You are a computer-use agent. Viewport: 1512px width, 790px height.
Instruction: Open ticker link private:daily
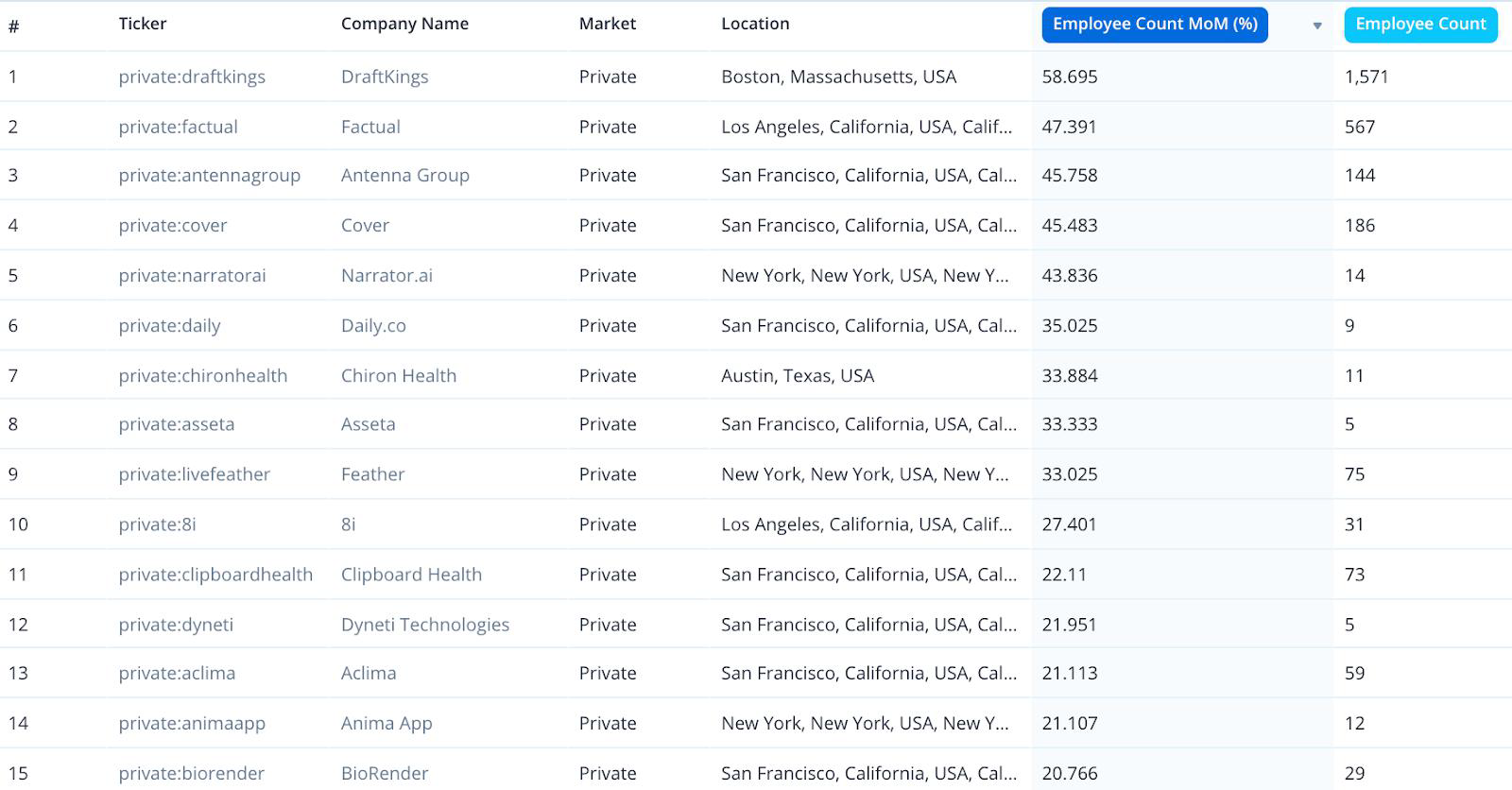169,325
